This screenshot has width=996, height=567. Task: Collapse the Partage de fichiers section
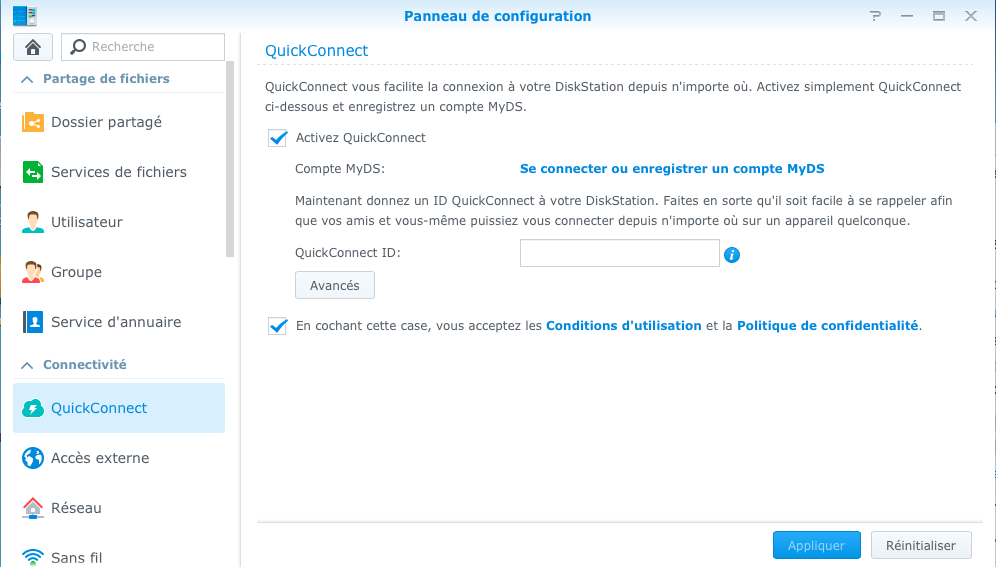(27, 79)
